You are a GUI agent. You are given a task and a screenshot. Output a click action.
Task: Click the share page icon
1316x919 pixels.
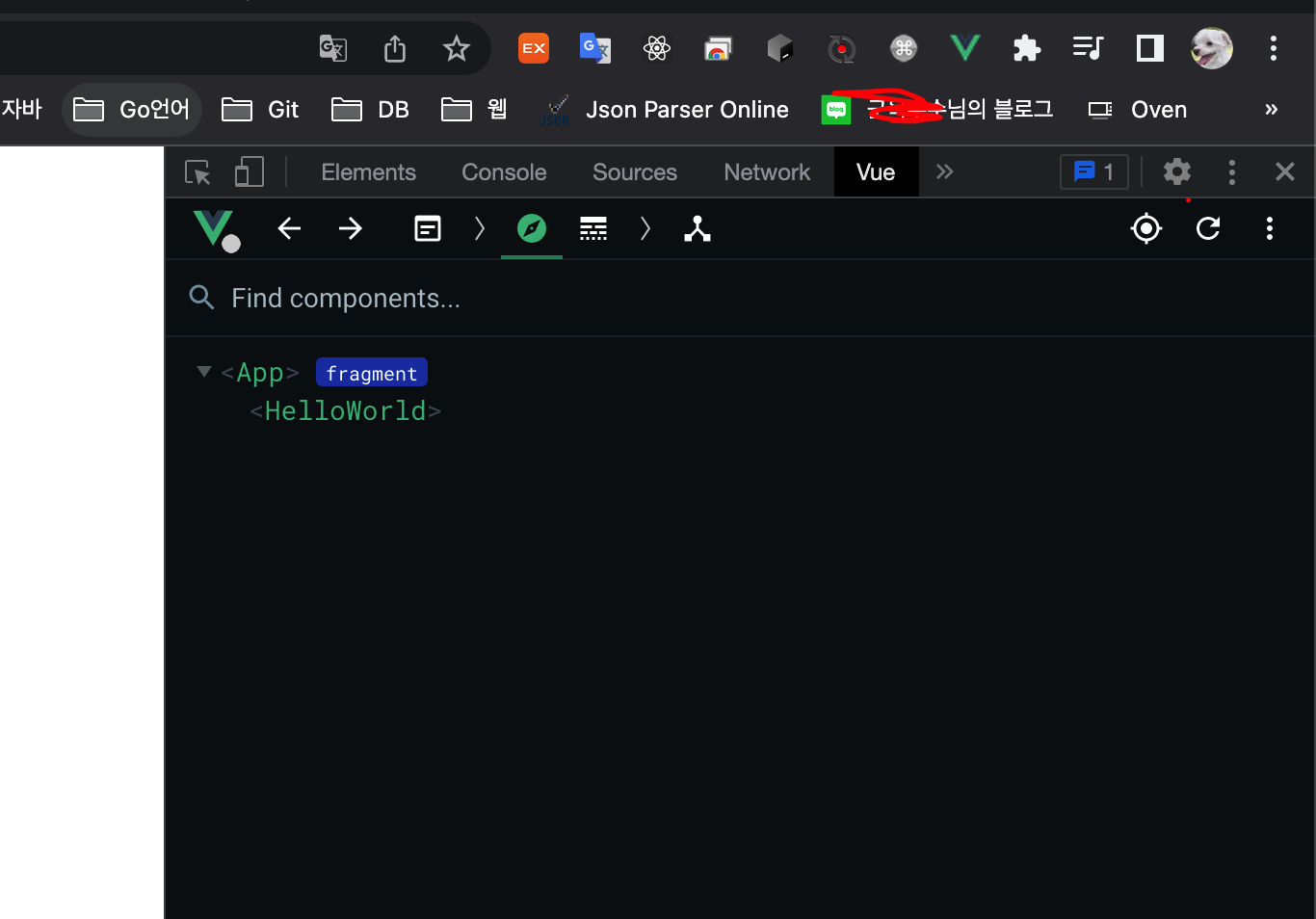395,48
